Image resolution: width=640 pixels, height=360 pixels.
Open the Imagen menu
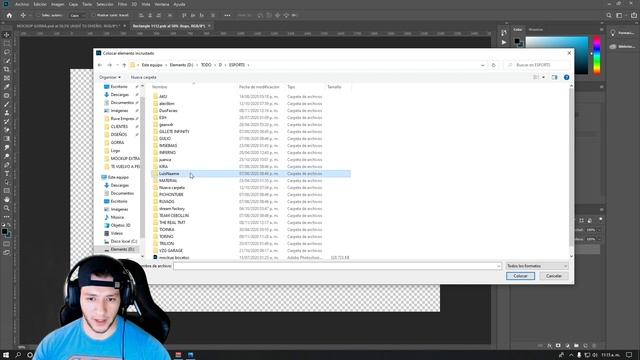pos(58,4)
